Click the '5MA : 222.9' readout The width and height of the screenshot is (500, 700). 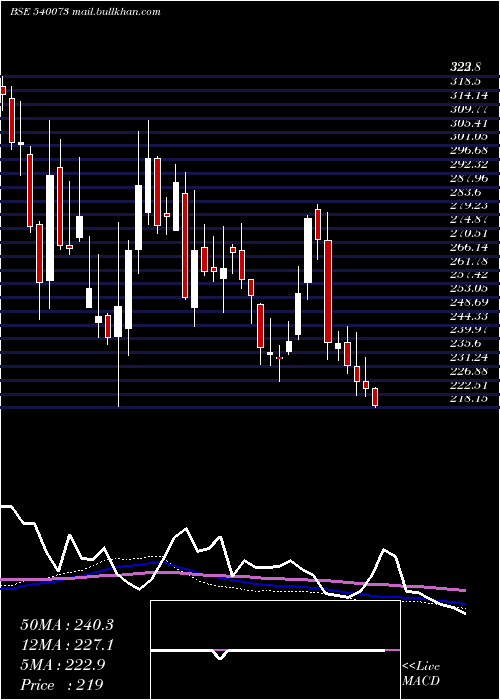pyautogui.click(x=63, y=665)
